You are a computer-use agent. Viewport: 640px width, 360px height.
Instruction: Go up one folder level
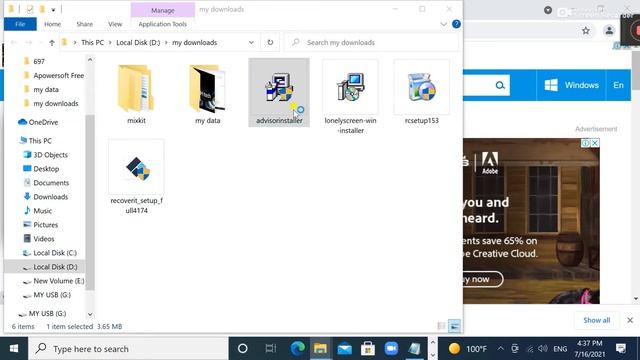tap(52, 42)
